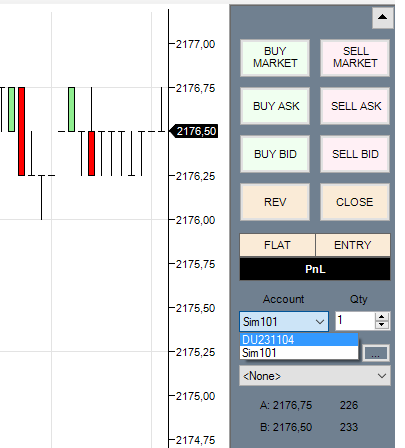Click the FLAT position status cell

tap(277, 245)
